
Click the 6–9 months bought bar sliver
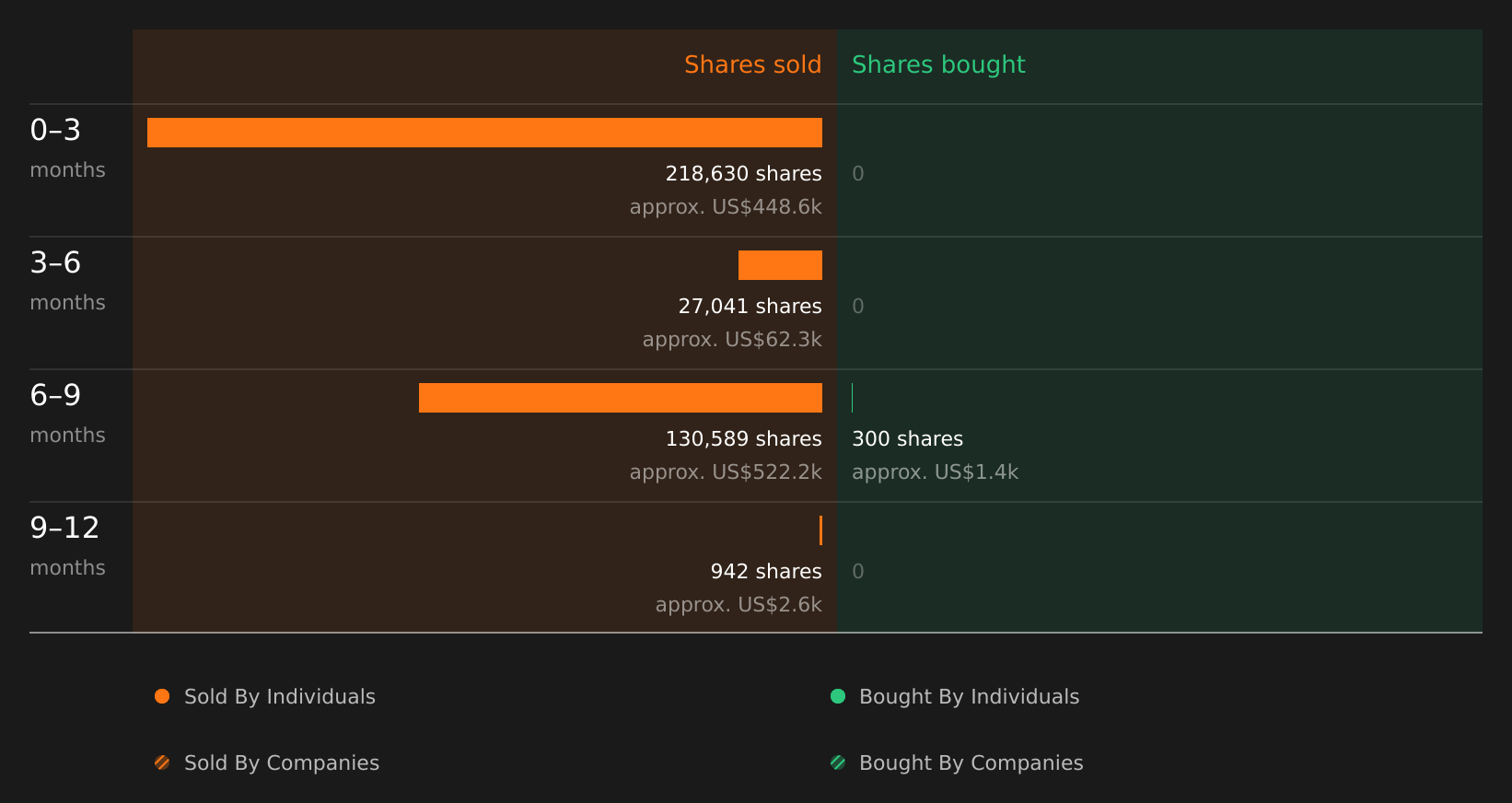853,398
